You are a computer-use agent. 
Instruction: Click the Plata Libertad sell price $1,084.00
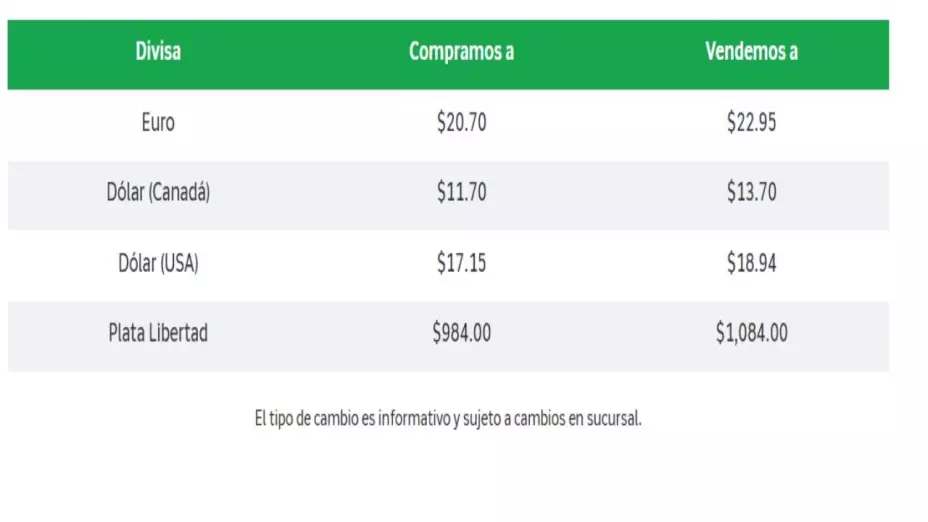[x=751, y=334]
